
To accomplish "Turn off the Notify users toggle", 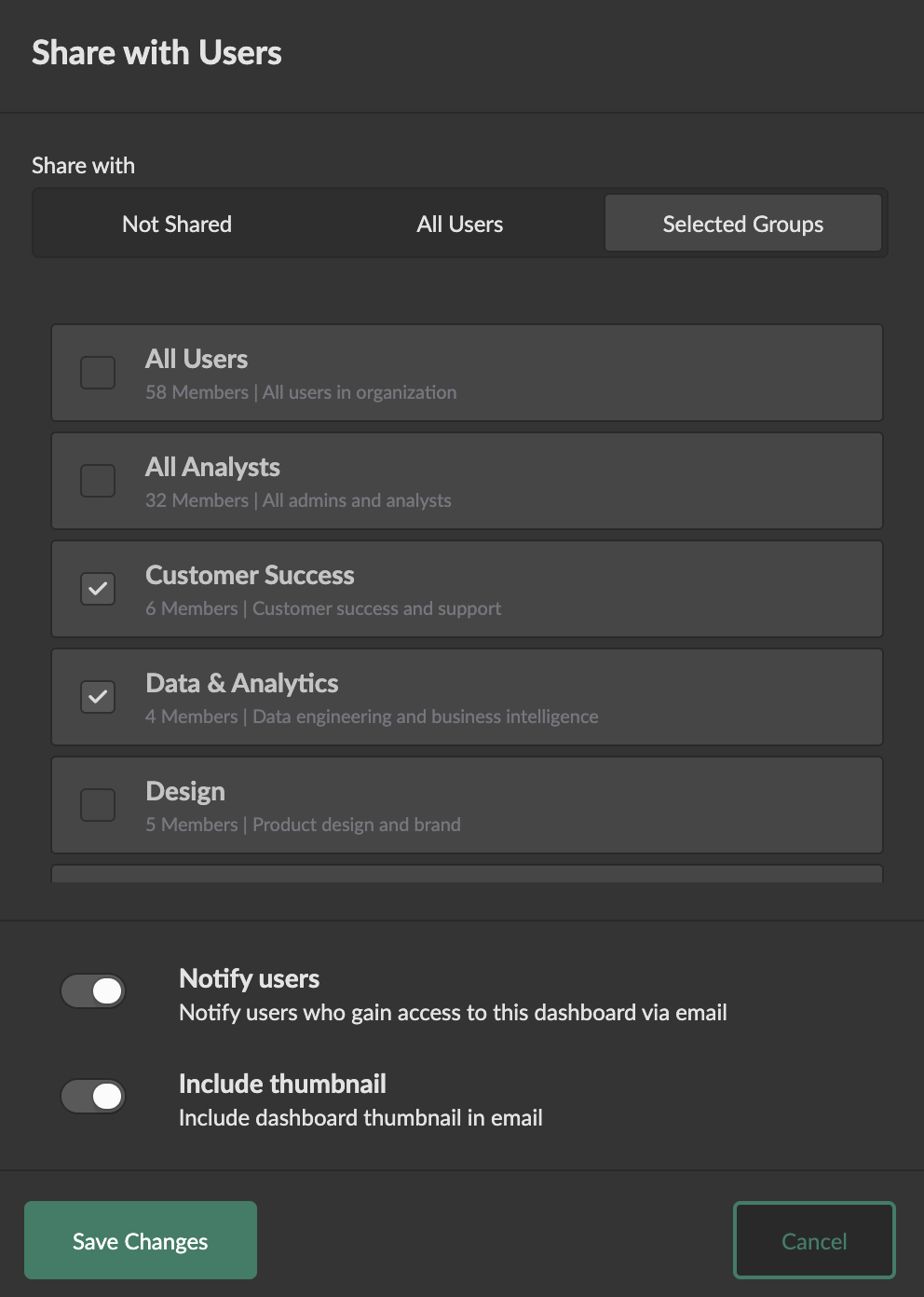I will (x=93, y=990).
